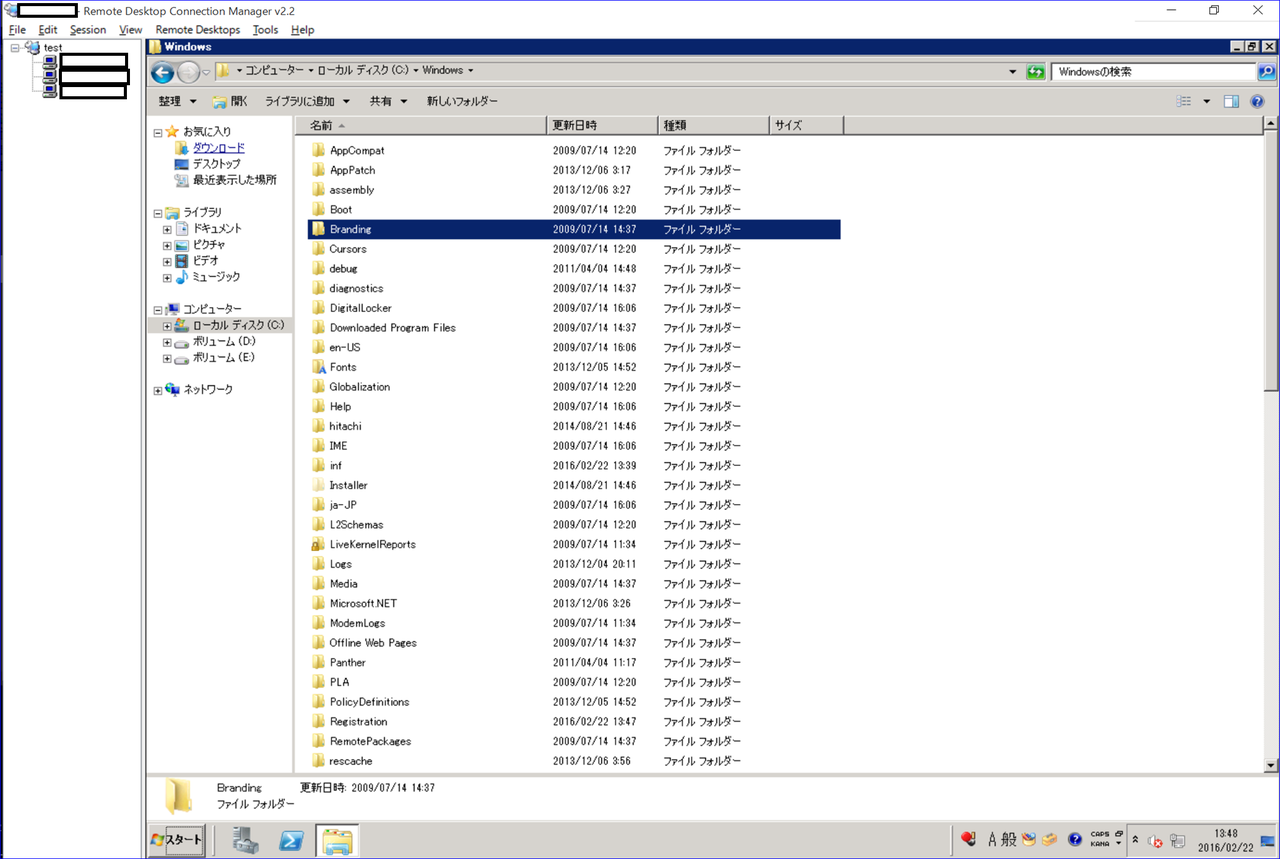Show hidden tray icons with the double chevron

coord(1135,840)
